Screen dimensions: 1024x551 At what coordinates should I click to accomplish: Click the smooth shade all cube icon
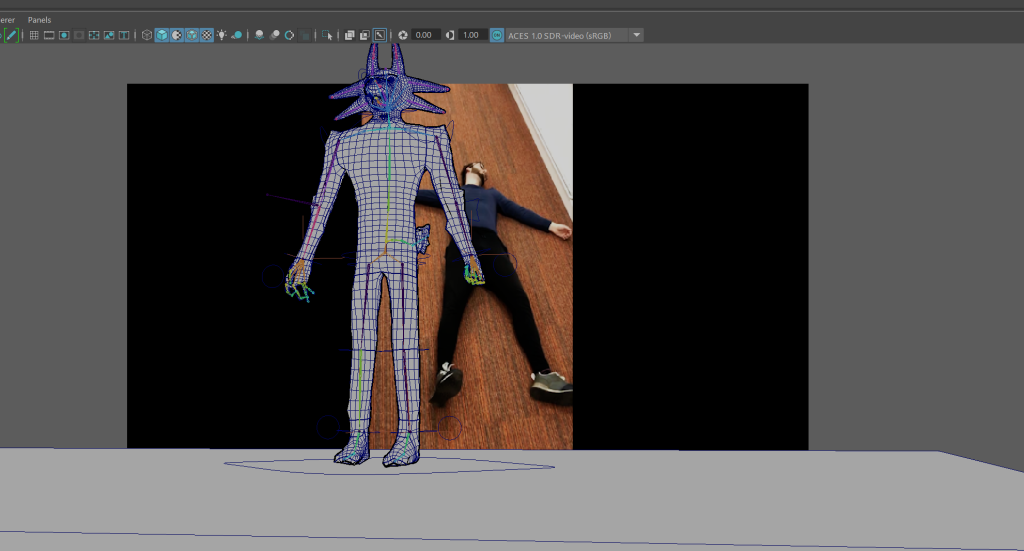pos(162,35)
